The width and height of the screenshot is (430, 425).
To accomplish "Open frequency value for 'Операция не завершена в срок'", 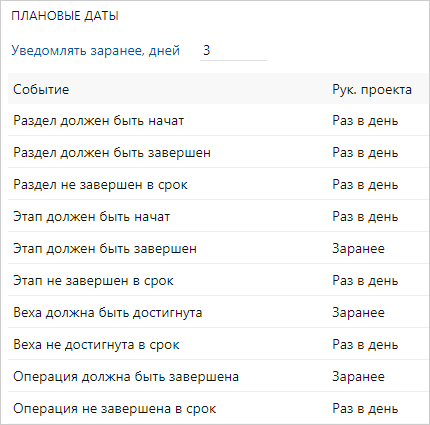I will point(365,408).
